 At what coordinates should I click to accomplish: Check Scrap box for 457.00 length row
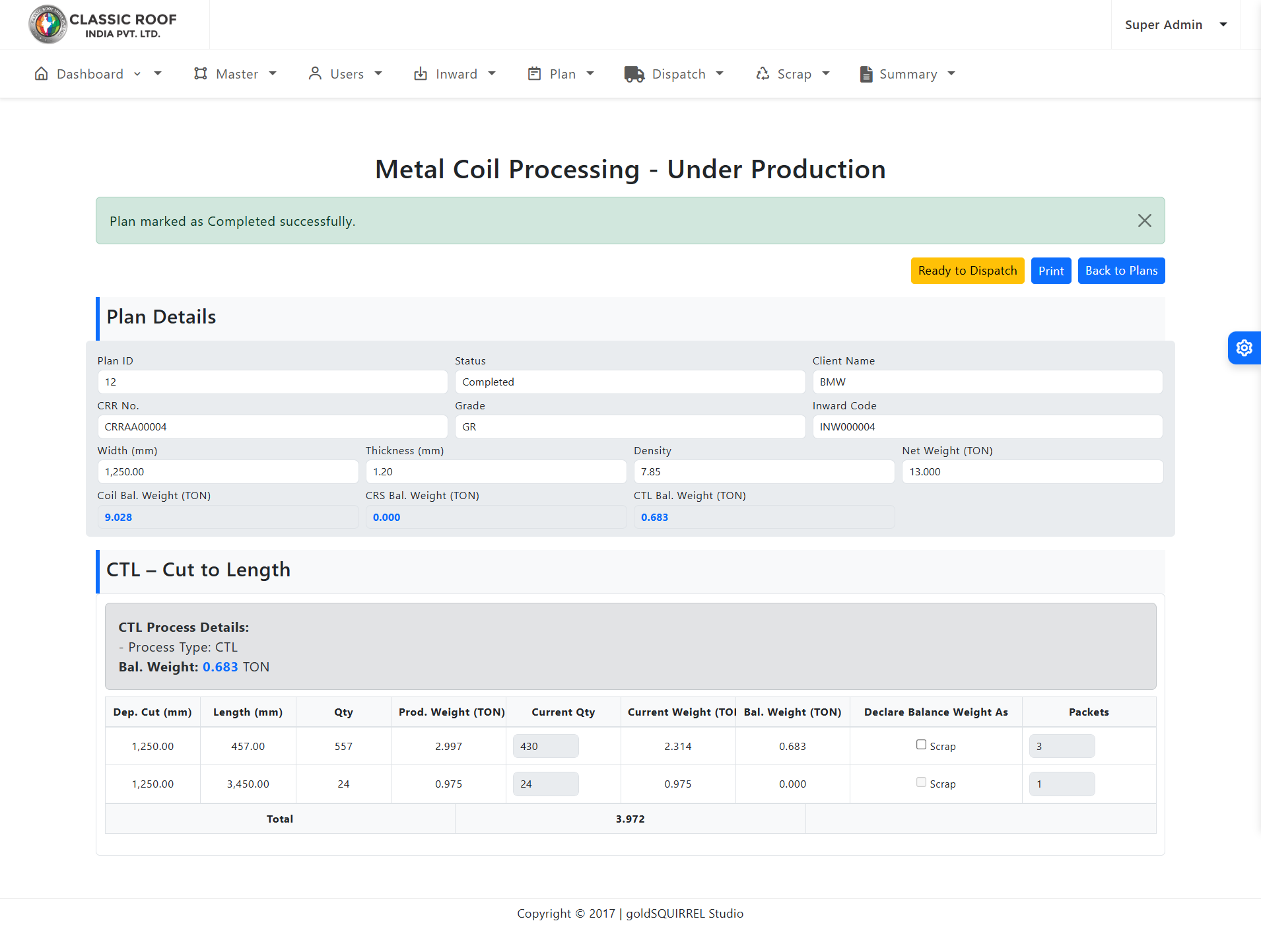pyautogui.click(x=921, y=745)
